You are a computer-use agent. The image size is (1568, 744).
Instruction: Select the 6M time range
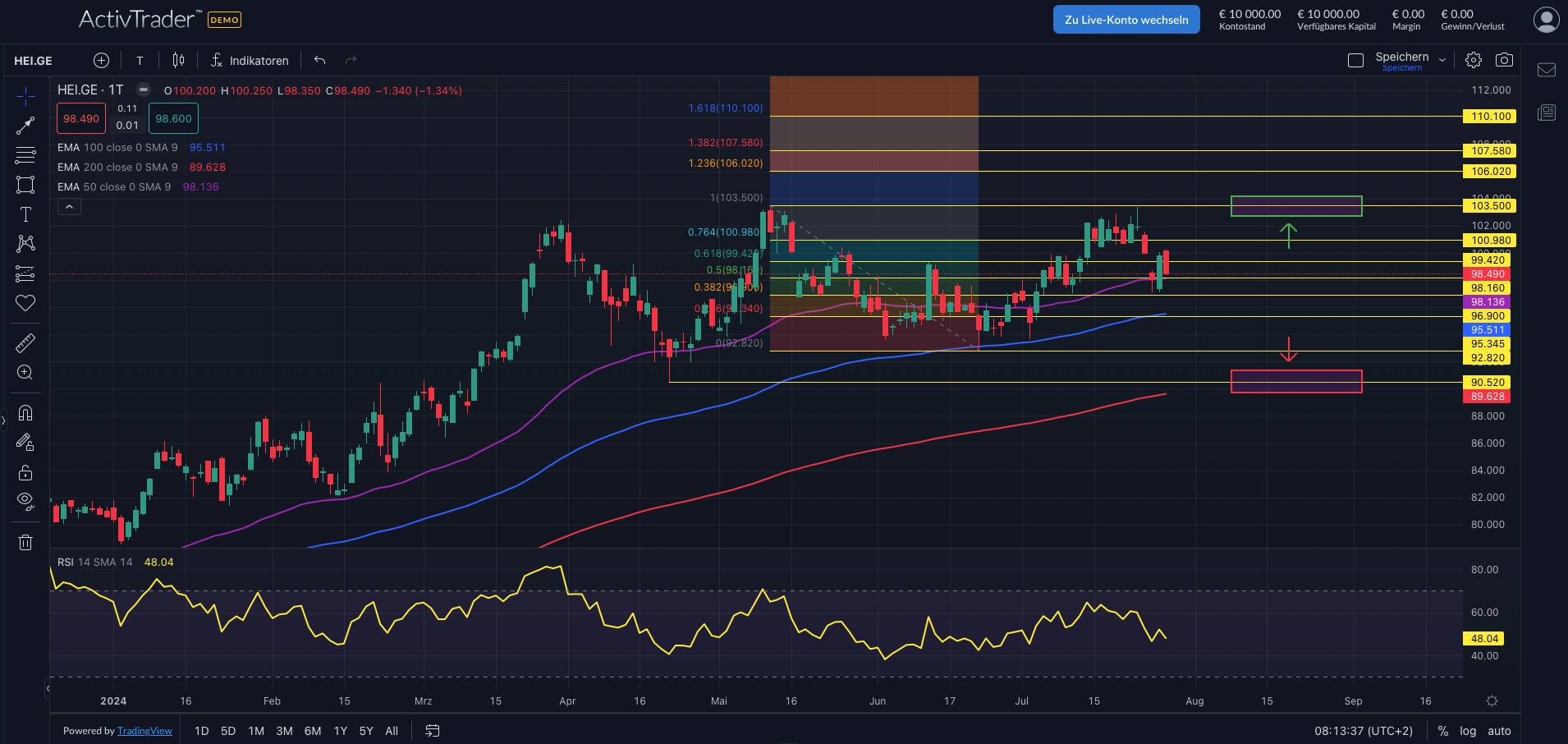pos(313,731)
